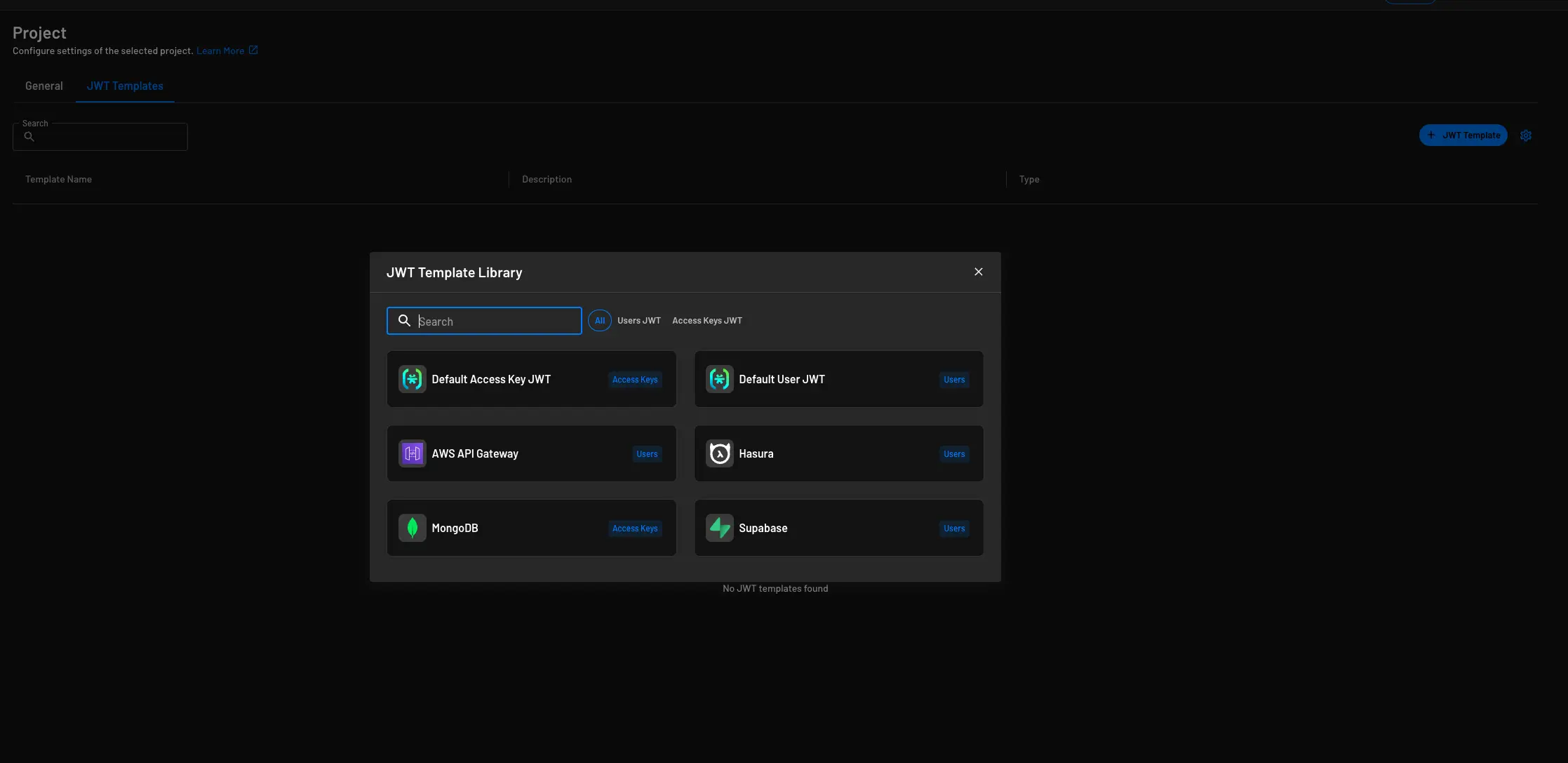Viewport: 1568px width, 763px height.
Task: Click the settings gear beside JWT Template button
Action: [1526, 135]
